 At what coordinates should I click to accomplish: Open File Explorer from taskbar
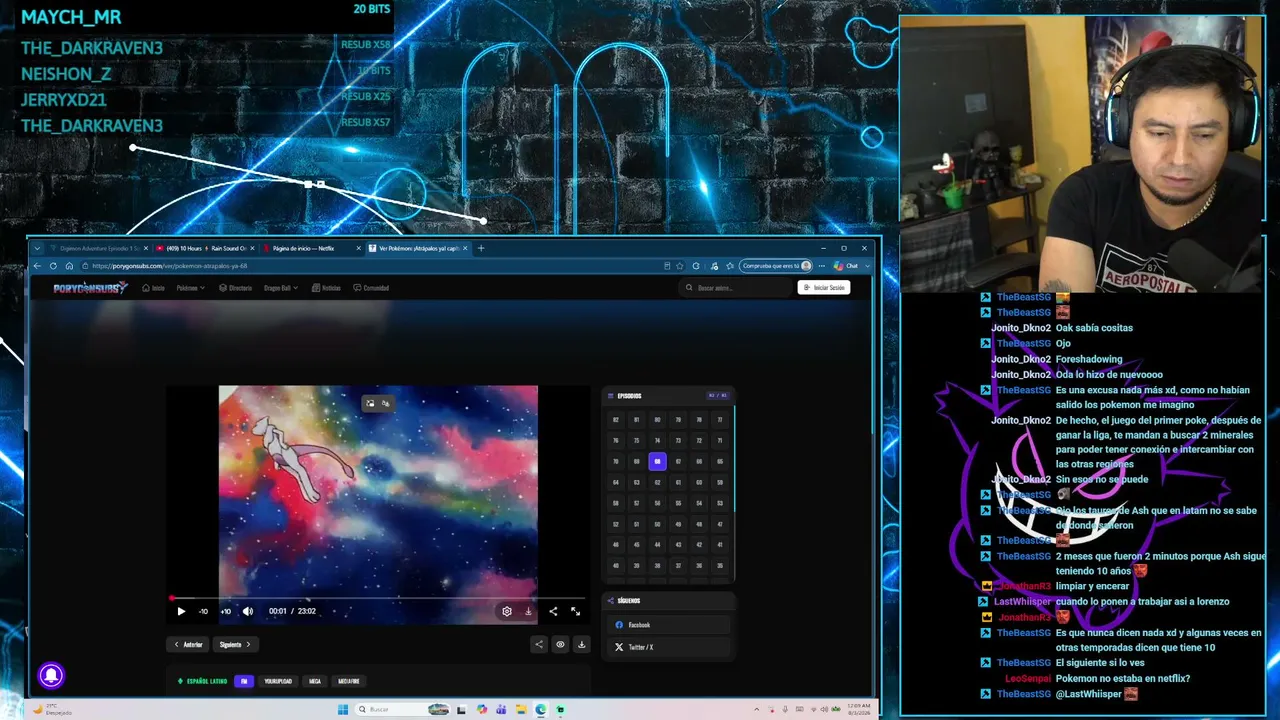tap(521, 710)
